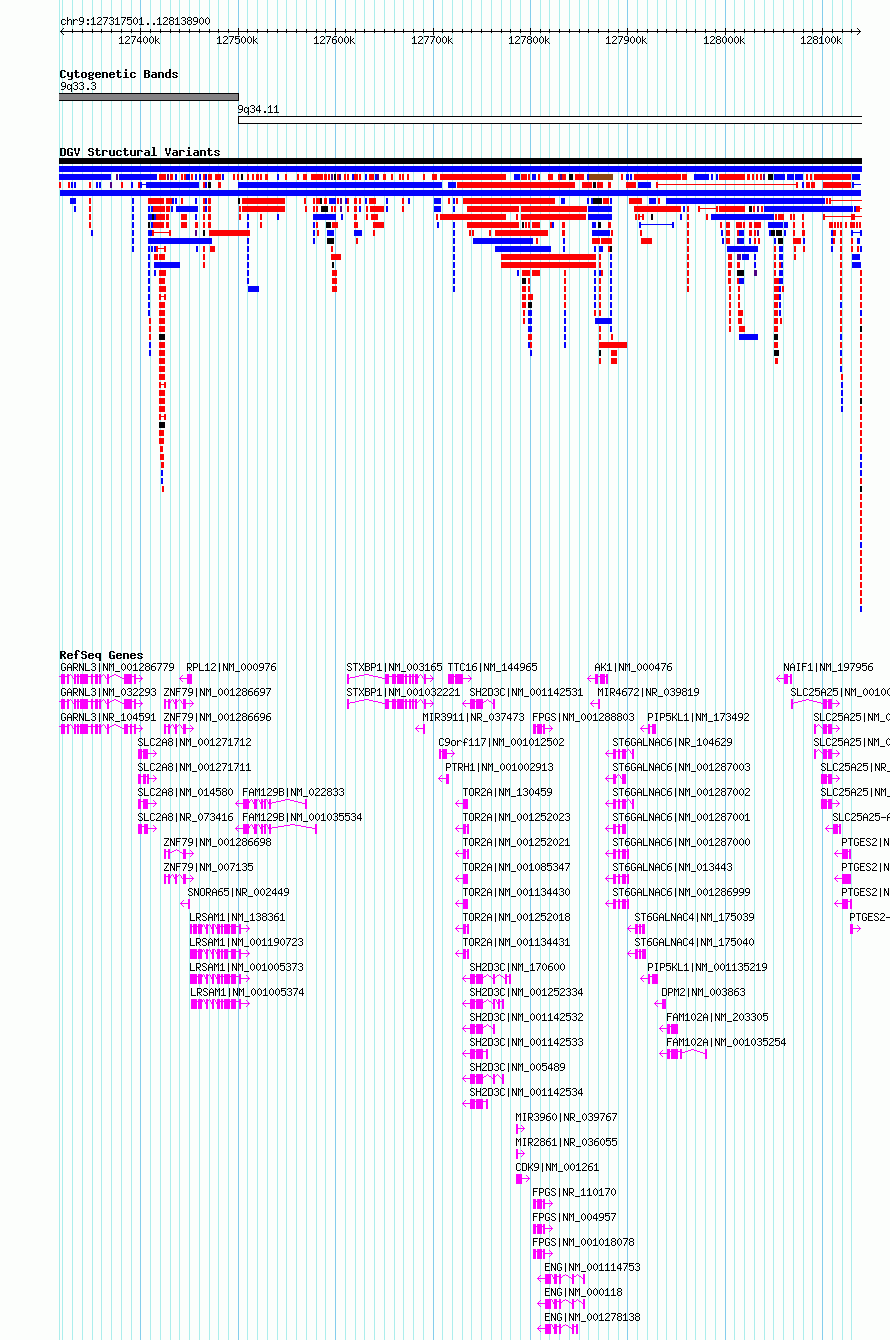The image size is (890, 1340).
Task: Select SNORA65|NR_002449 label
Action: coord(239,892)
